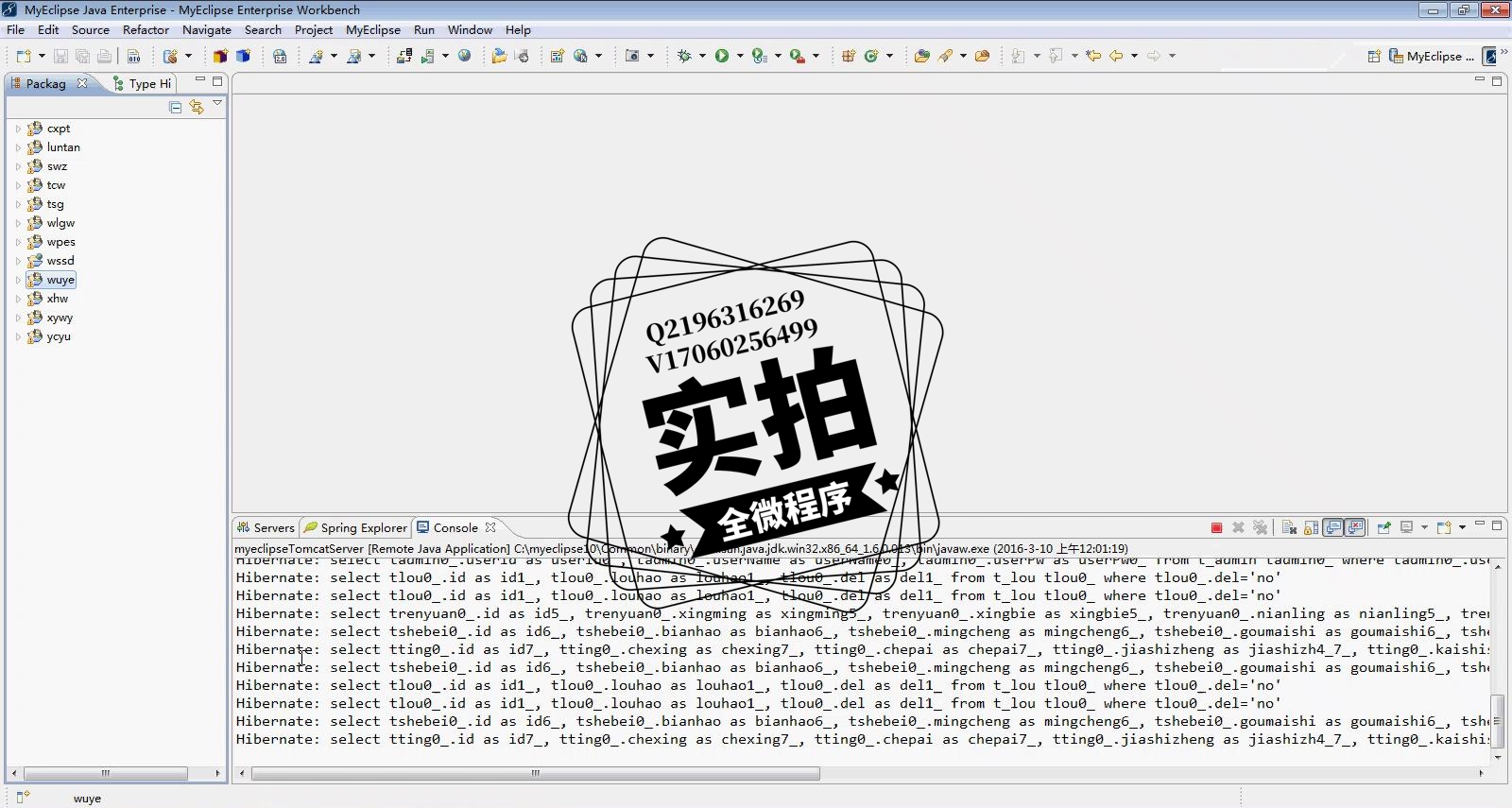Screen dimensions: 1512x808
Task: Toggle Pin Console button
Action: coord(1383,528)
